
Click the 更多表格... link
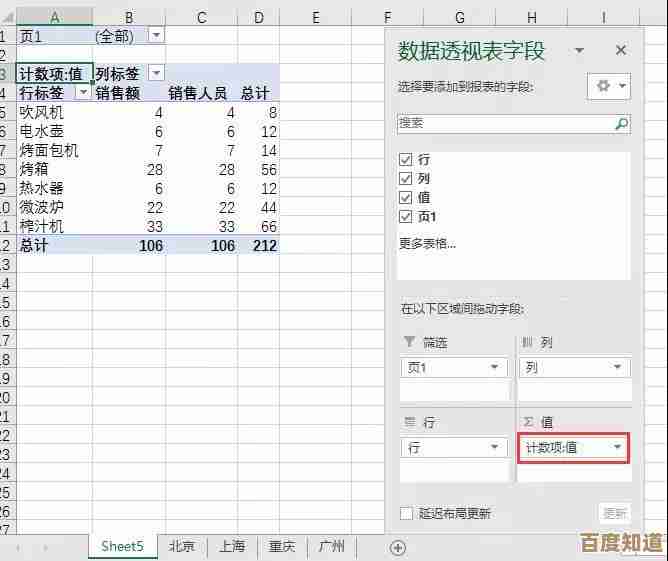[x=428, y=243]
